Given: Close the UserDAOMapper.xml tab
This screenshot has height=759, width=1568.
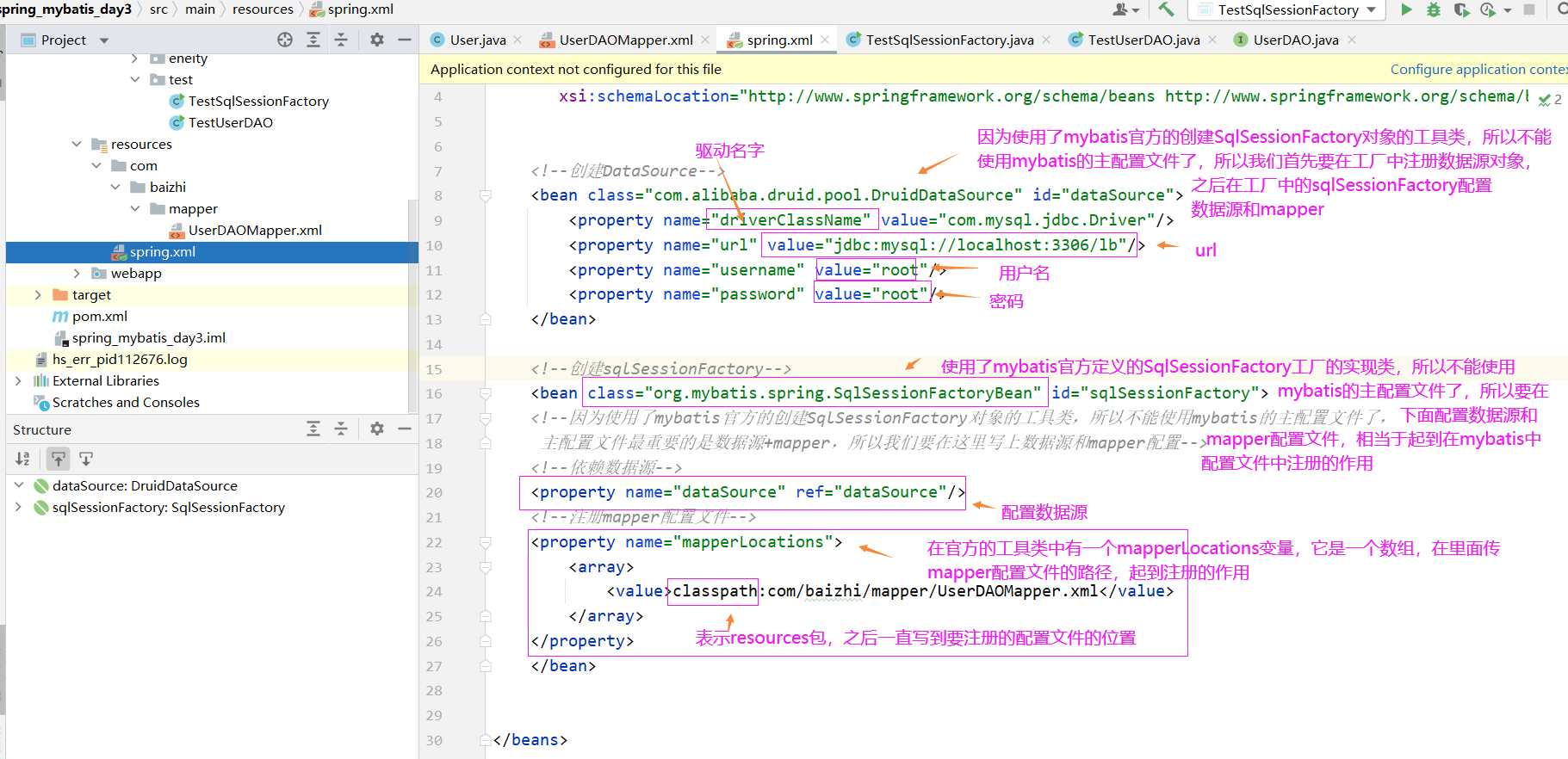Looking at the screenshot, I should point(705,40).
